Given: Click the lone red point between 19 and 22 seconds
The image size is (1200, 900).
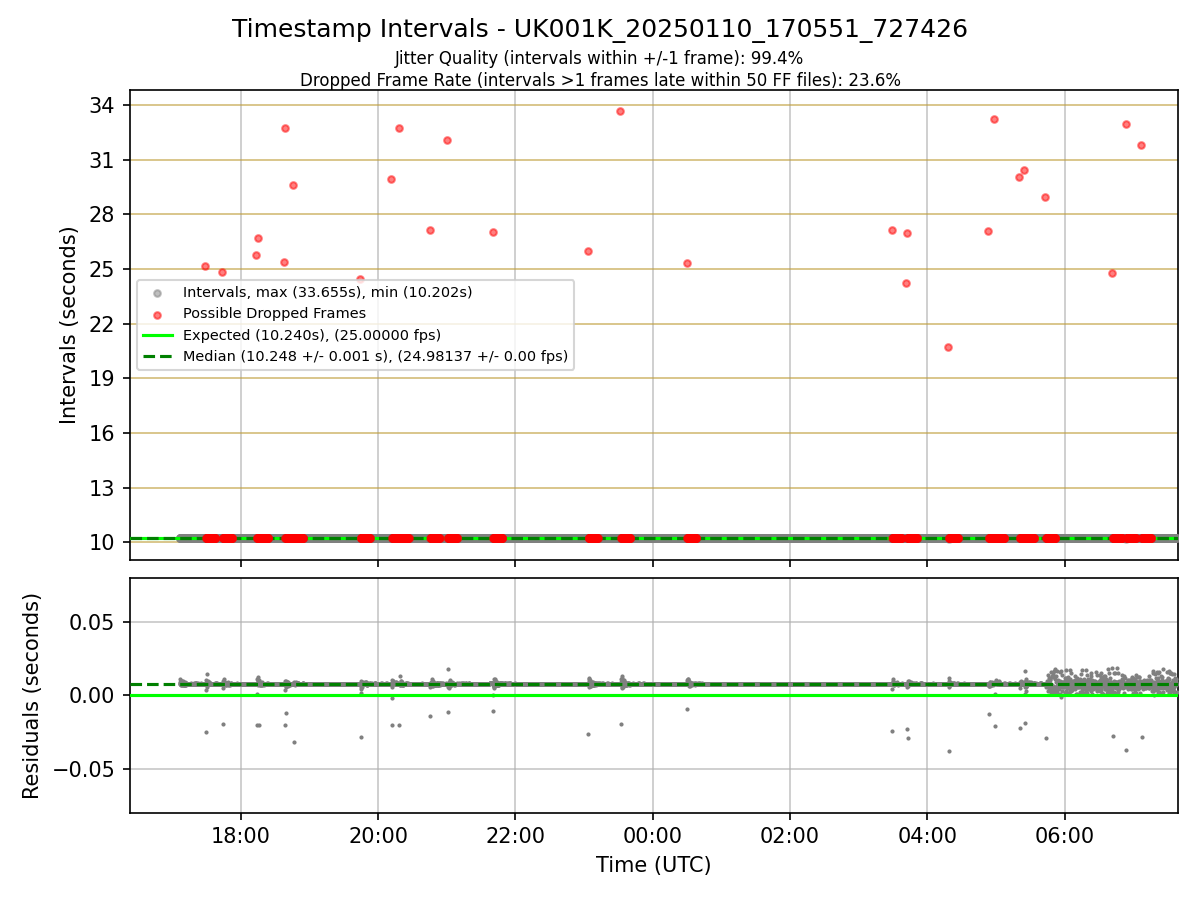Looking at the screenshot, I should coord(948,347).
